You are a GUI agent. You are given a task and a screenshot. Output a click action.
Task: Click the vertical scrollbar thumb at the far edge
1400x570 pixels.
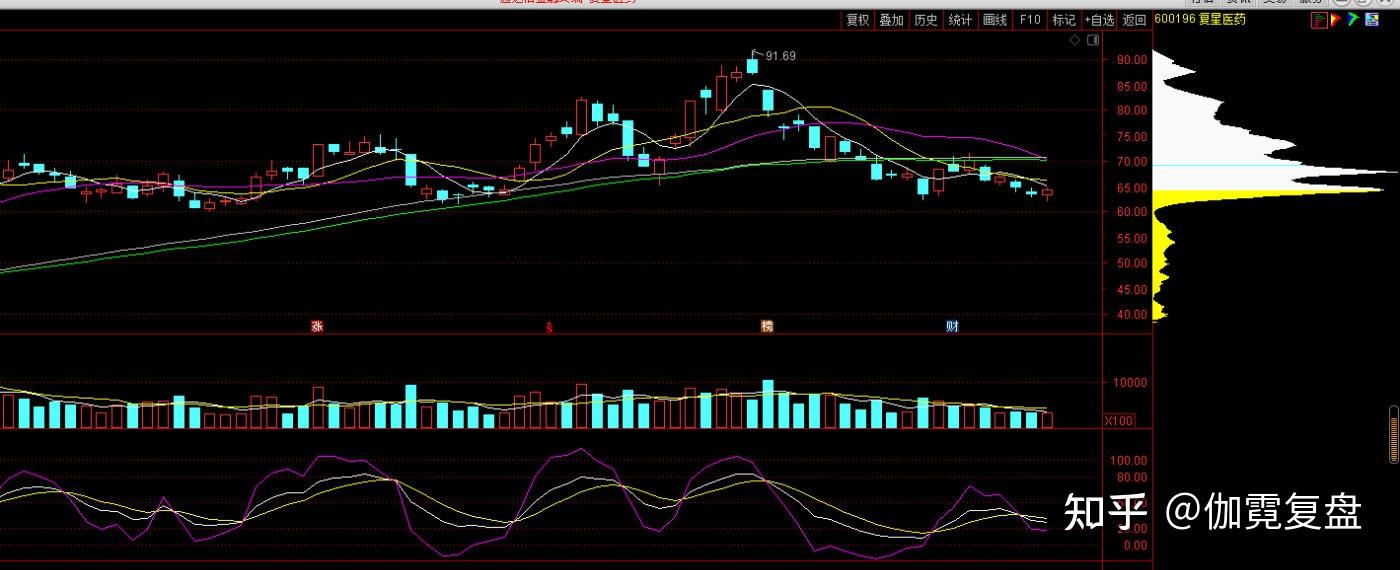click(x=1394, y=435)
